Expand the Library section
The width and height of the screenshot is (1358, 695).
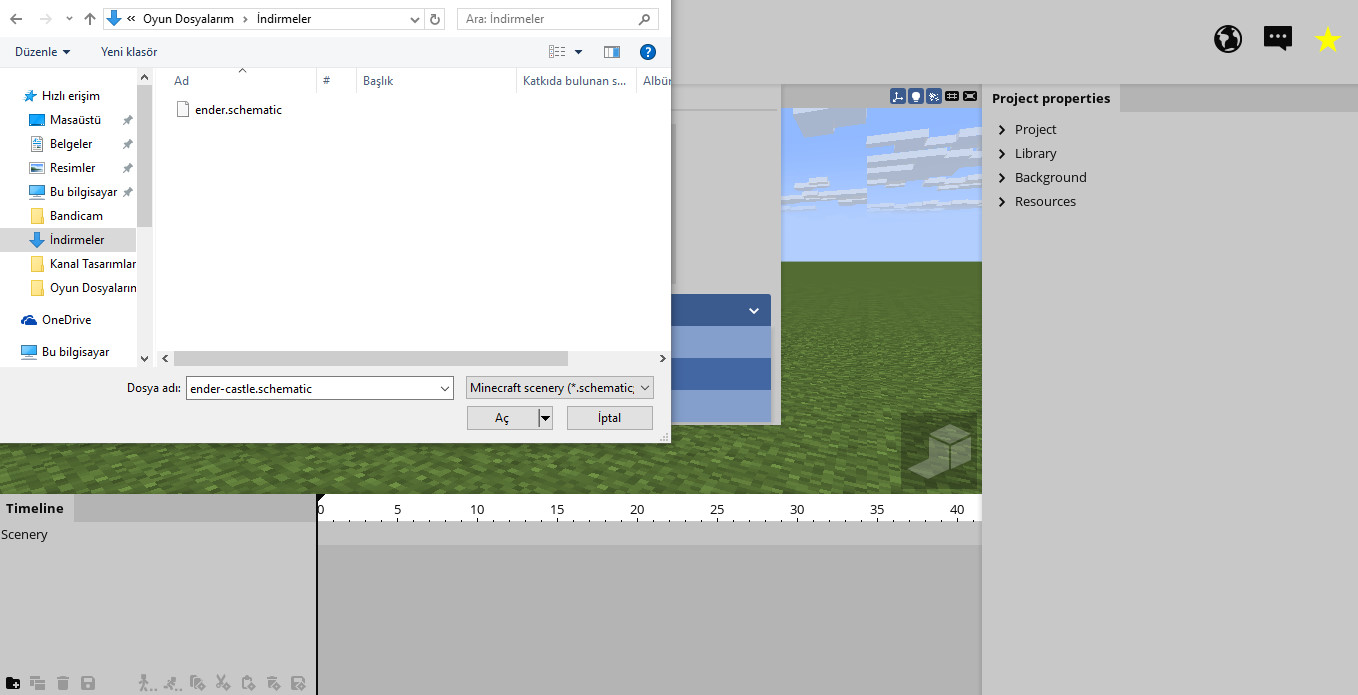(x=1002, y=153)
